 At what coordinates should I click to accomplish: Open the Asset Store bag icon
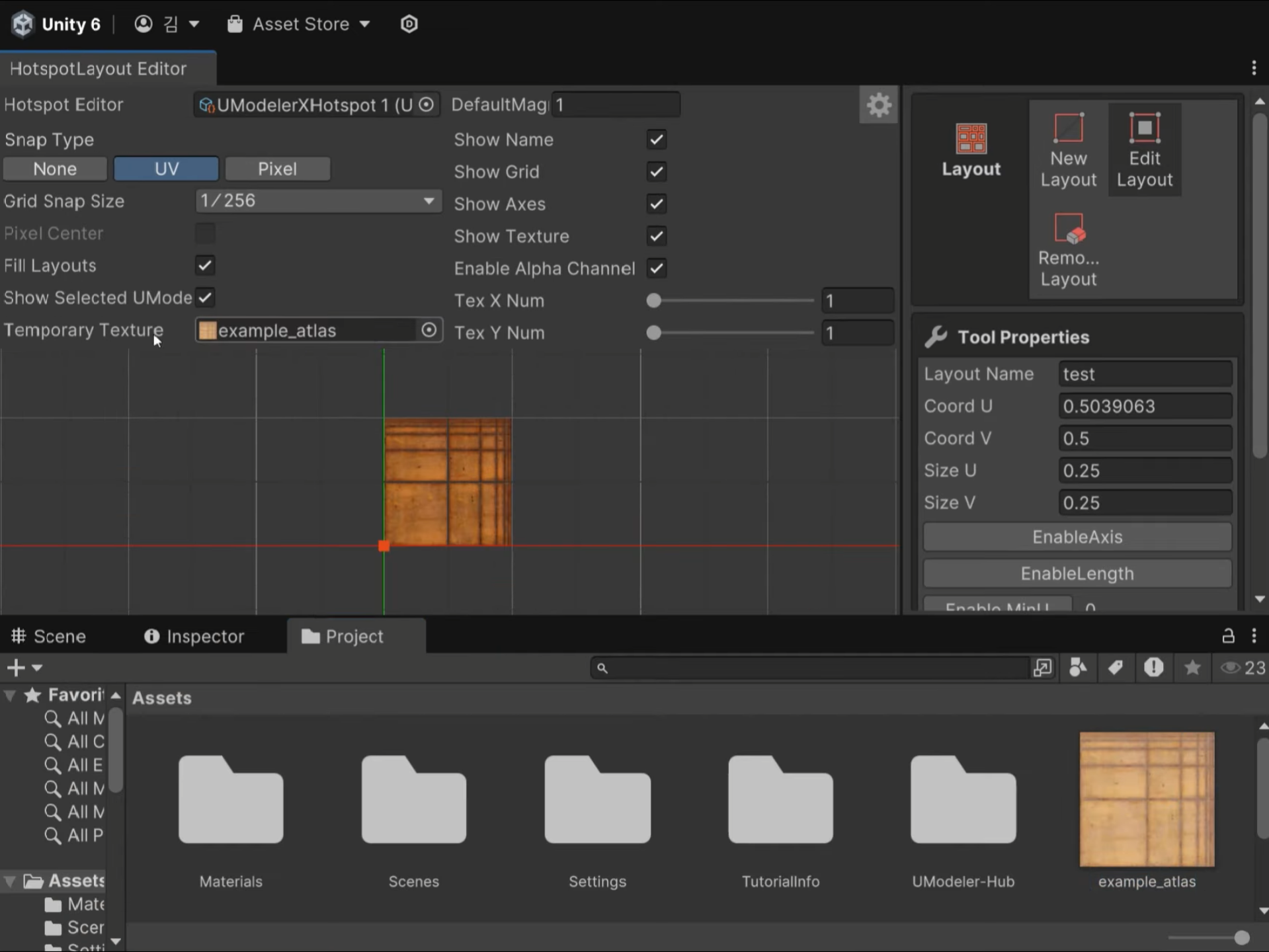(235, 24)
